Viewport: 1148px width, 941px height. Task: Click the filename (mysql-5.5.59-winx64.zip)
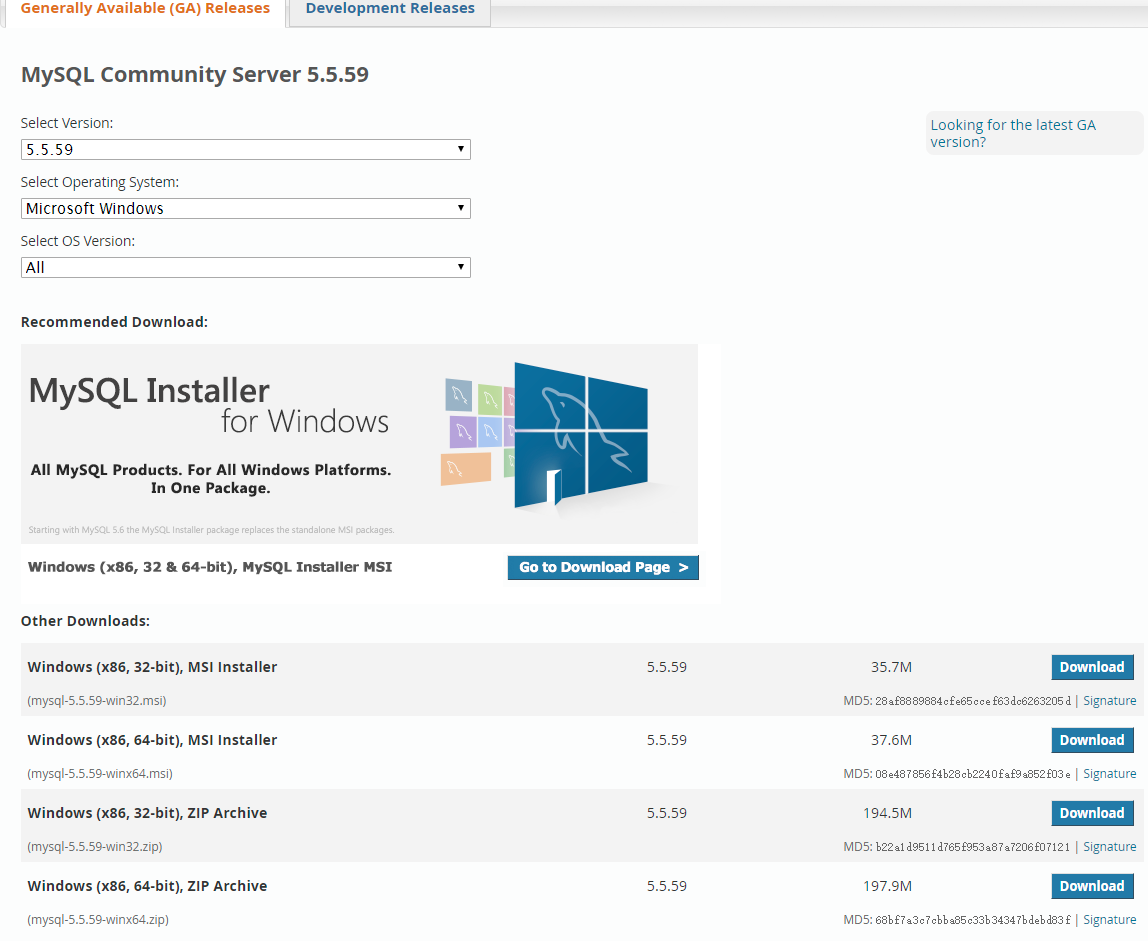(x=97, y=920)
